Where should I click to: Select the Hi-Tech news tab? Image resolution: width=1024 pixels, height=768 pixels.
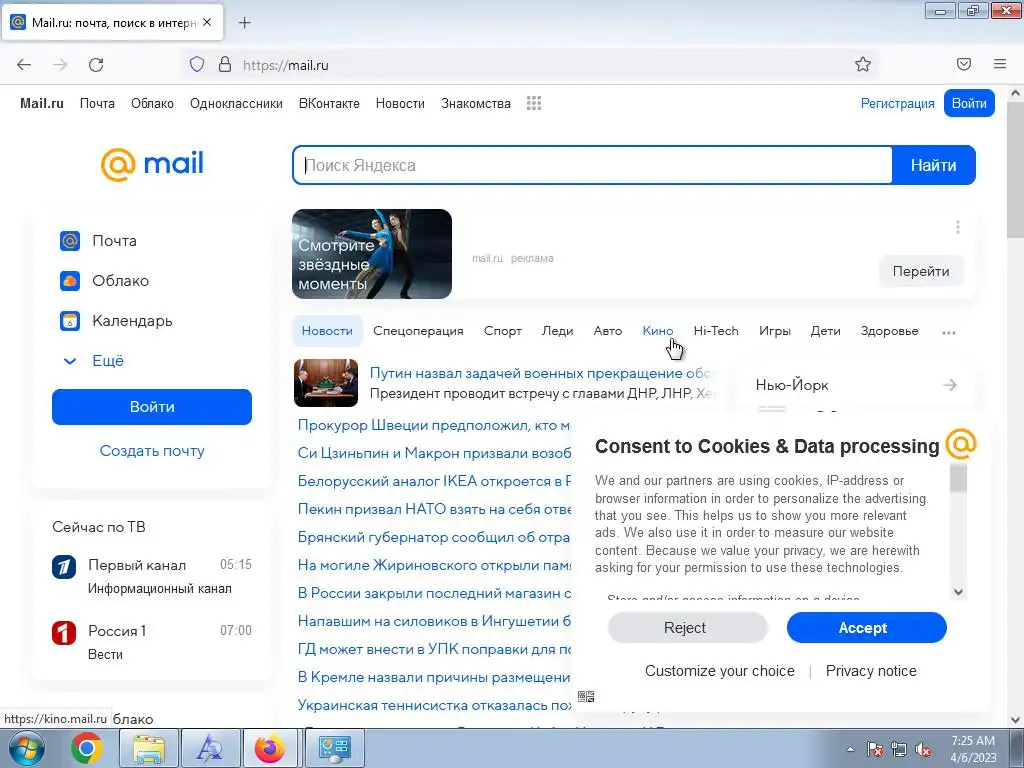716,331
